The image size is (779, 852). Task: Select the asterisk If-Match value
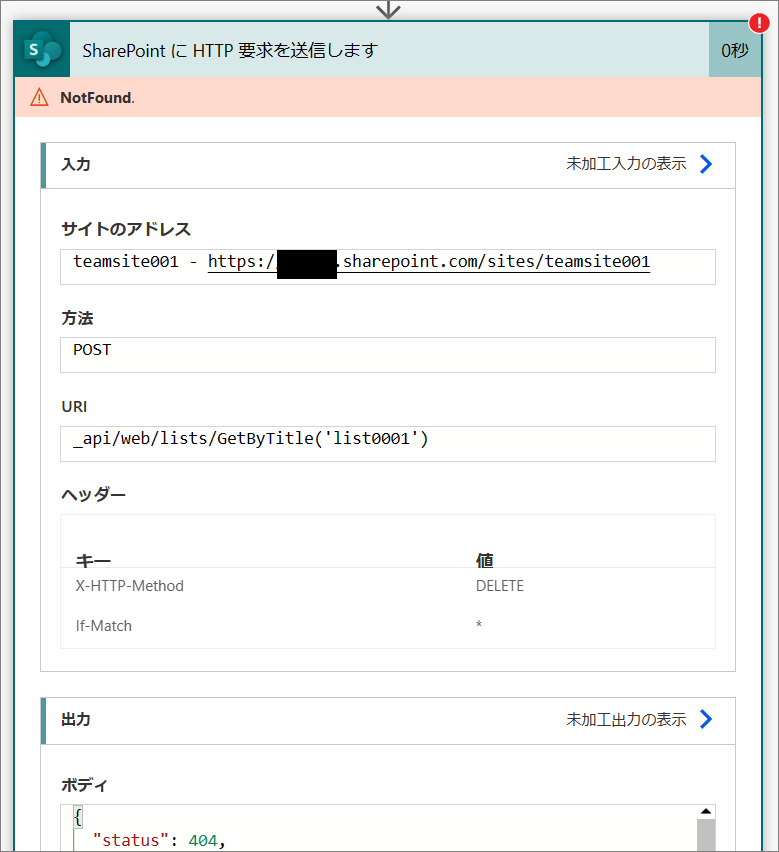[479, 624]
